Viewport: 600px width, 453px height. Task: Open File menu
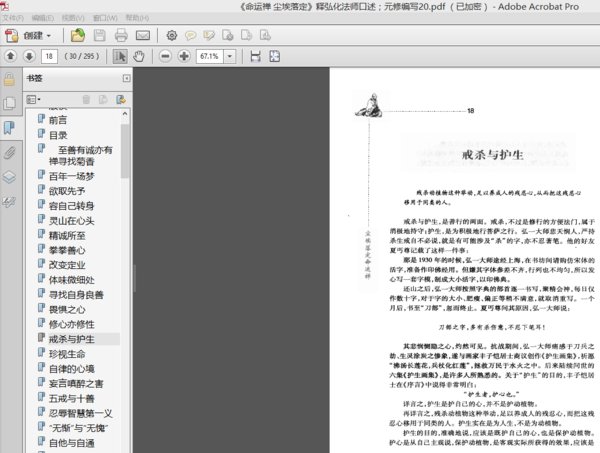coord(13,18)
